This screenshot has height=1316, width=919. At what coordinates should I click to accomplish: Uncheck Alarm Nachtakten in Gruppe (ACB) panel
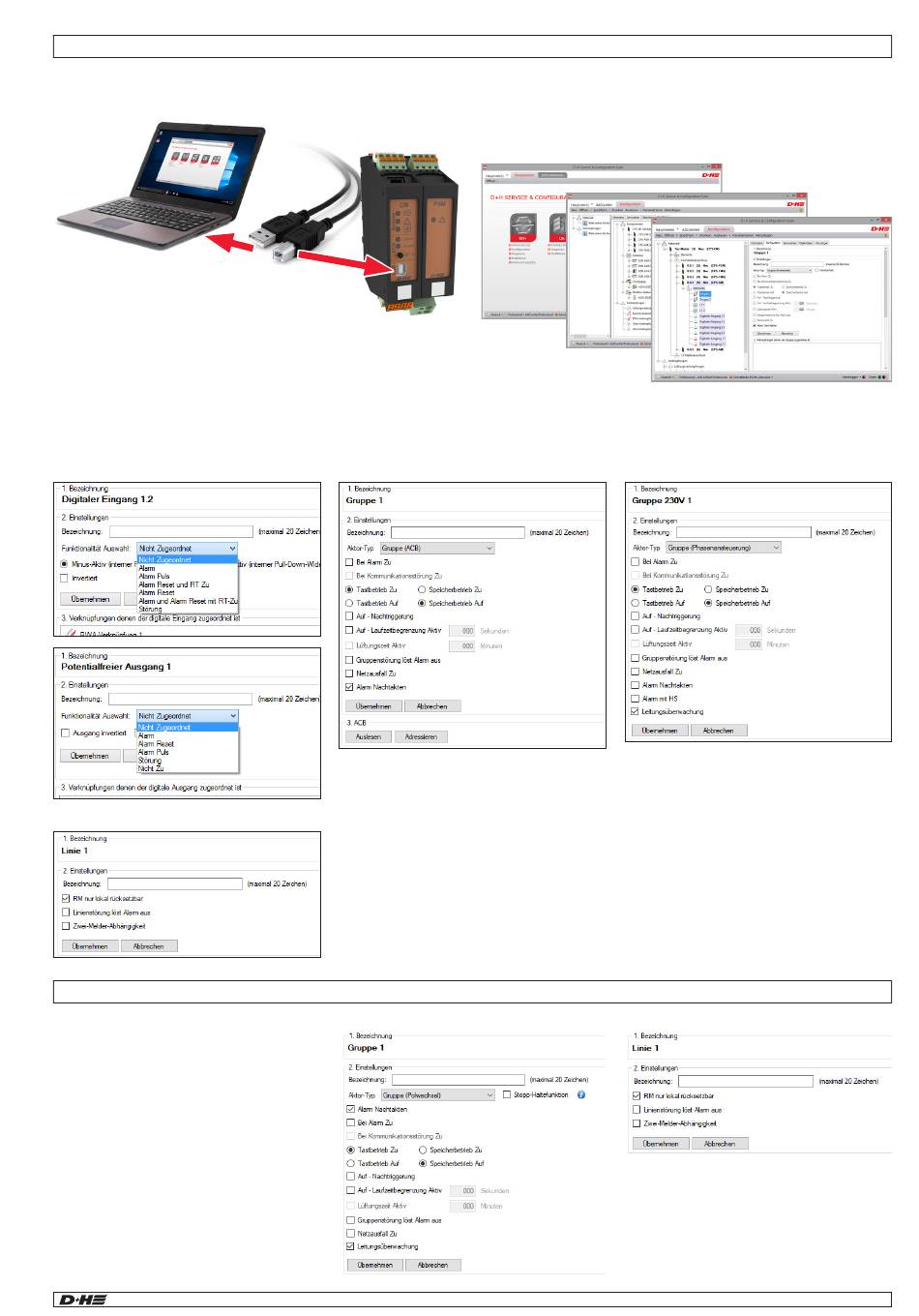[350, 686]
